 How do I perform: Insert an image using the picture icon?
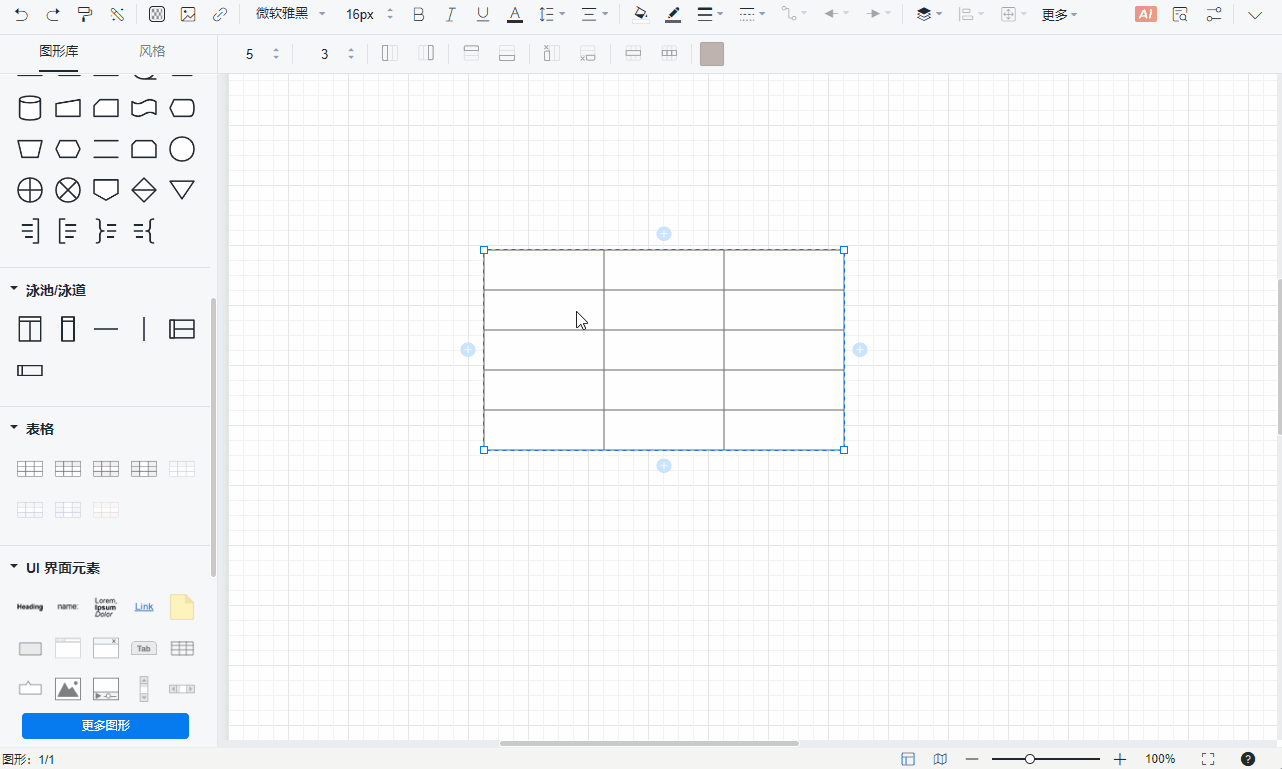(x=188, y=15)
